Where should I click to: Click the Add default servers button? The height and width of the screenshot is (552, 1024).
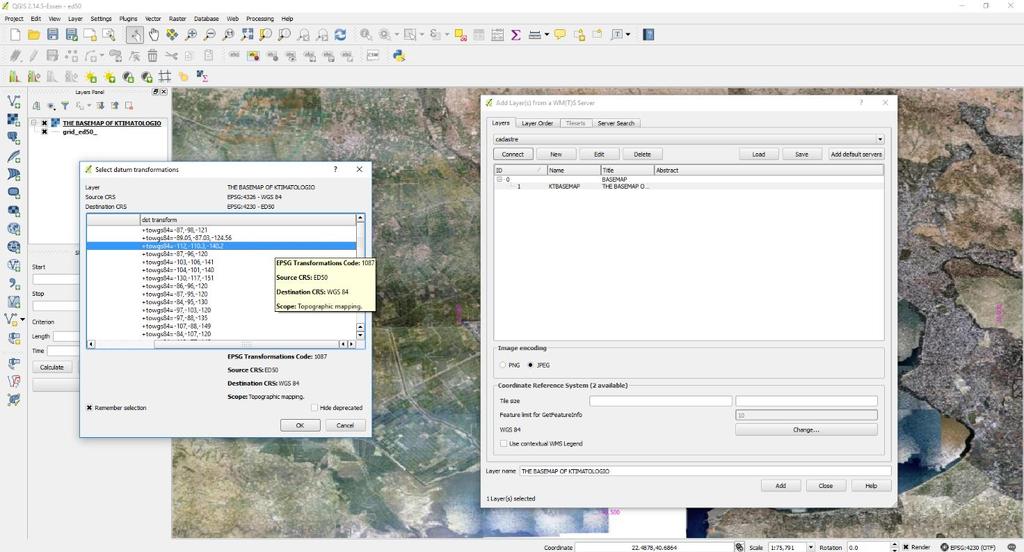click(856, 154)
